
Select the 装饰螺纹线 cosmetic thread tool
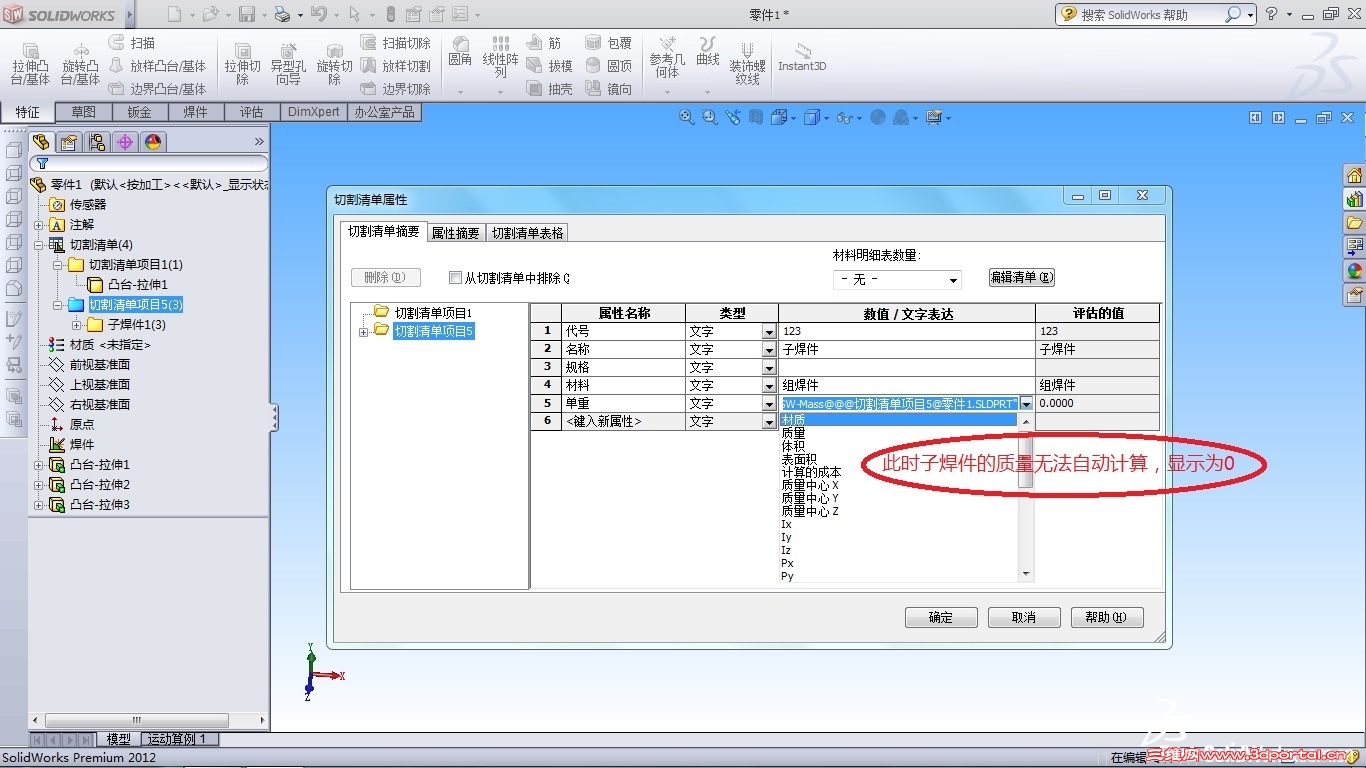pos(747,64)
